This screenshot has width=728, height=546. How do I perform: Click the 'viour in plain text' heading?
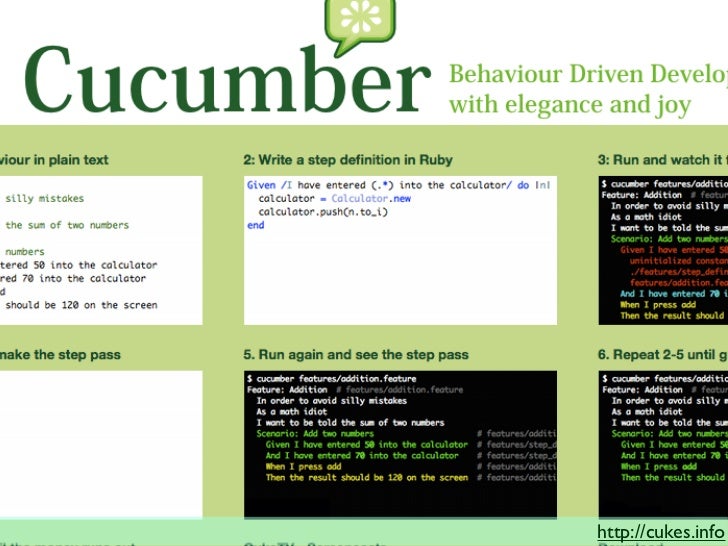click(54, 160)
